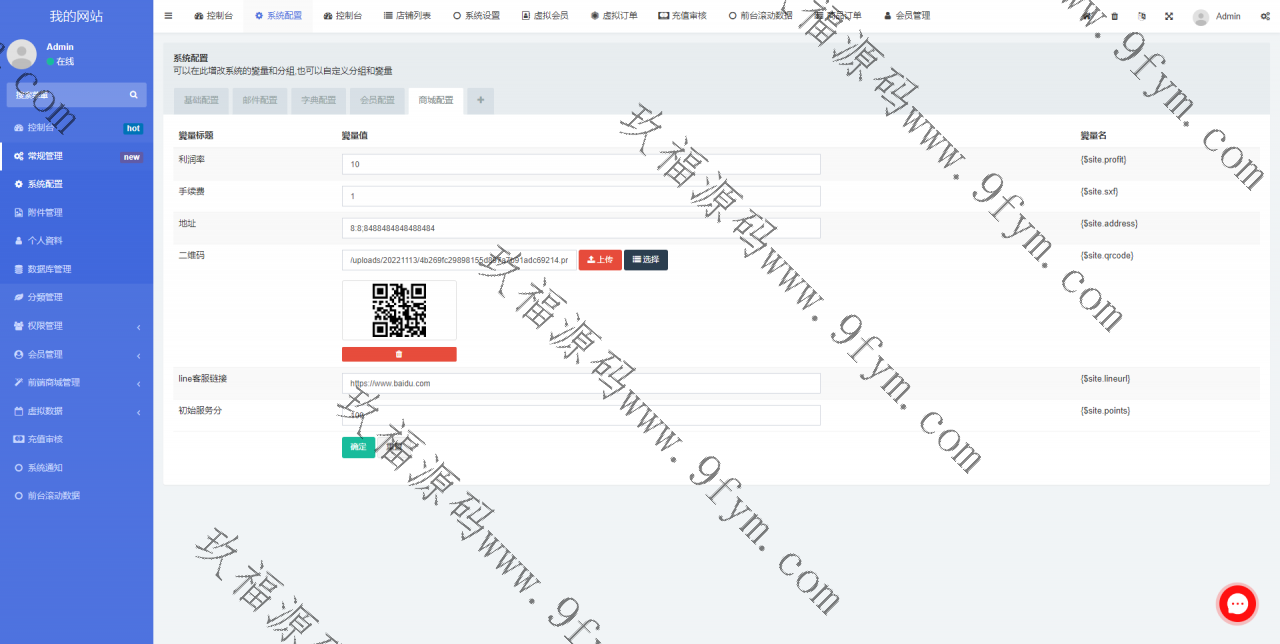Switch to the 基础配置 tab
Screen dimensions: 1280x644
click(201, 100)
